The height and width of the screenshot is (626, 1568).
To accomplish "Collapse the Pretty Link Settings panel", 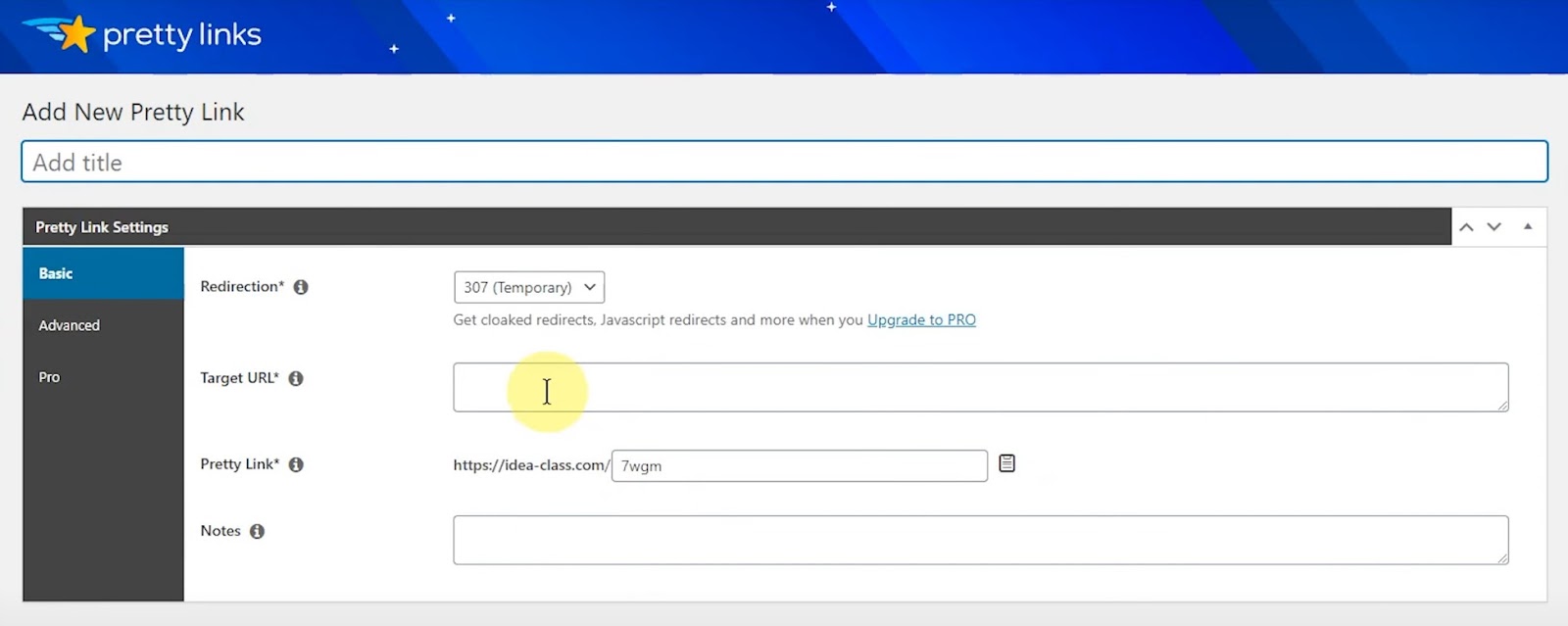I will [x=1527, y=226].
